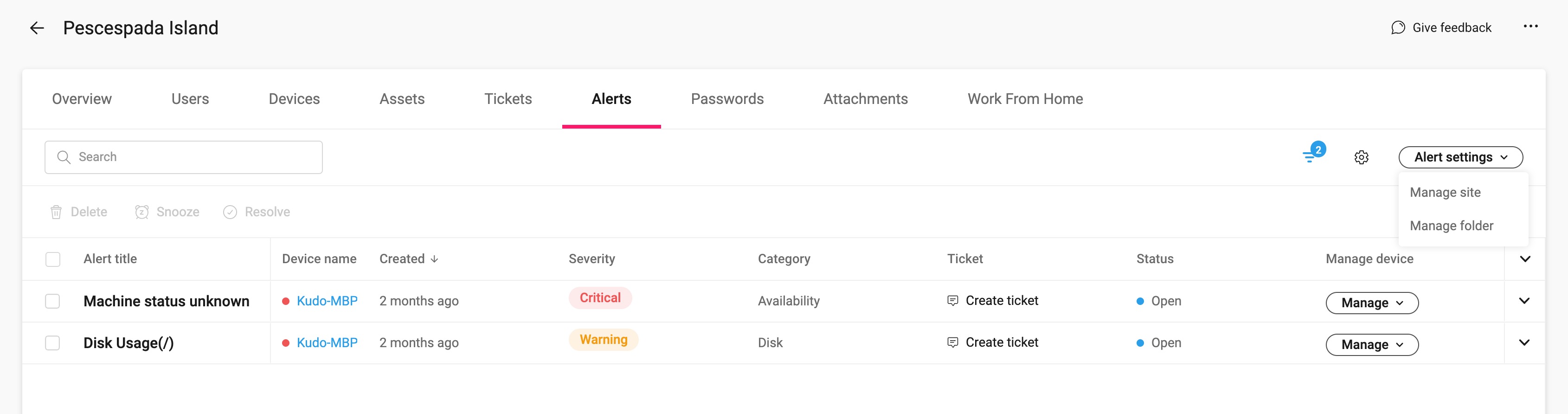This screenshot has width=1568, height=414.
Task: Open the Attachments tab
Action: pos(865,99)
